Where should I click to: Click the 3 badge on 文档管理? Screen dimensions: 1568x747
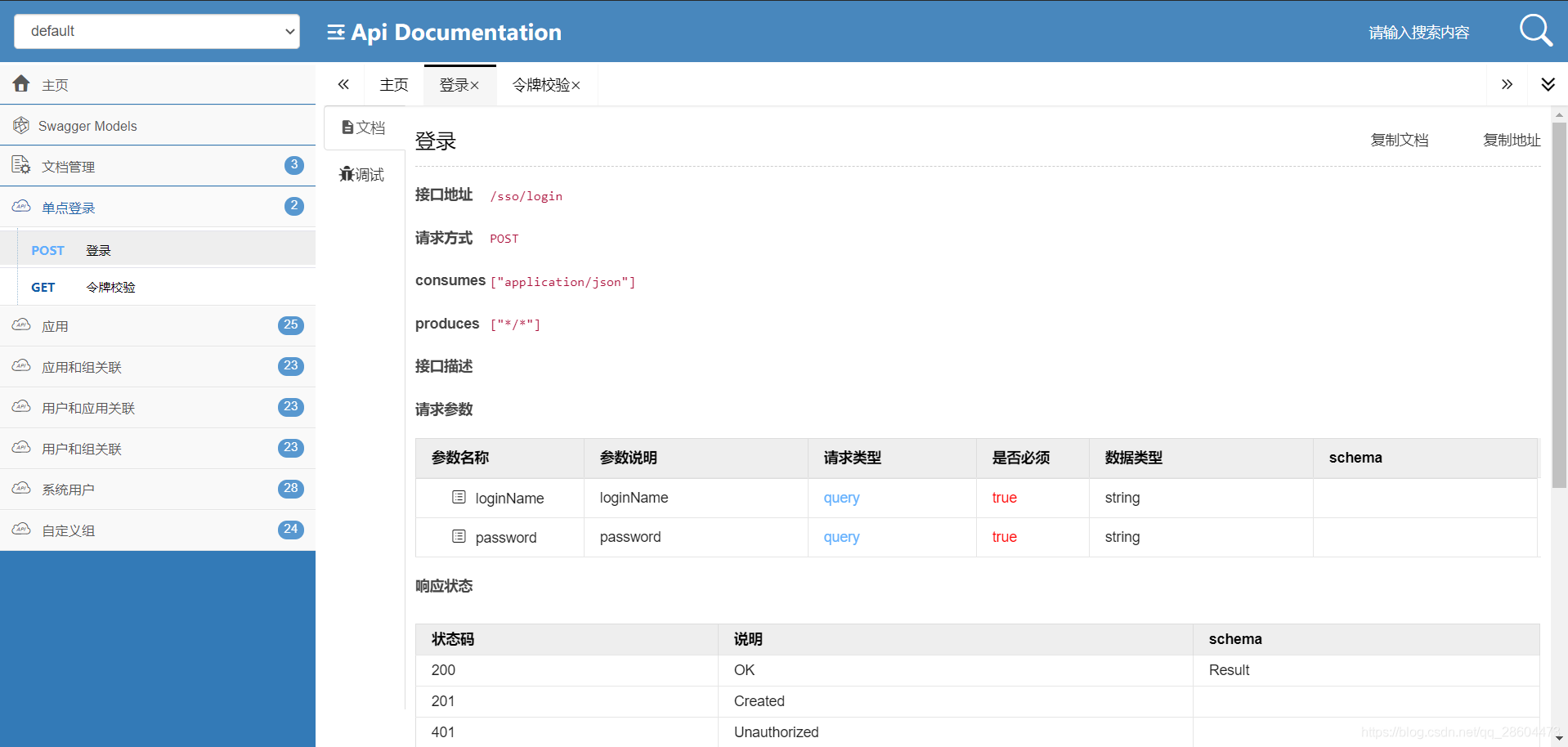point(294,165)
